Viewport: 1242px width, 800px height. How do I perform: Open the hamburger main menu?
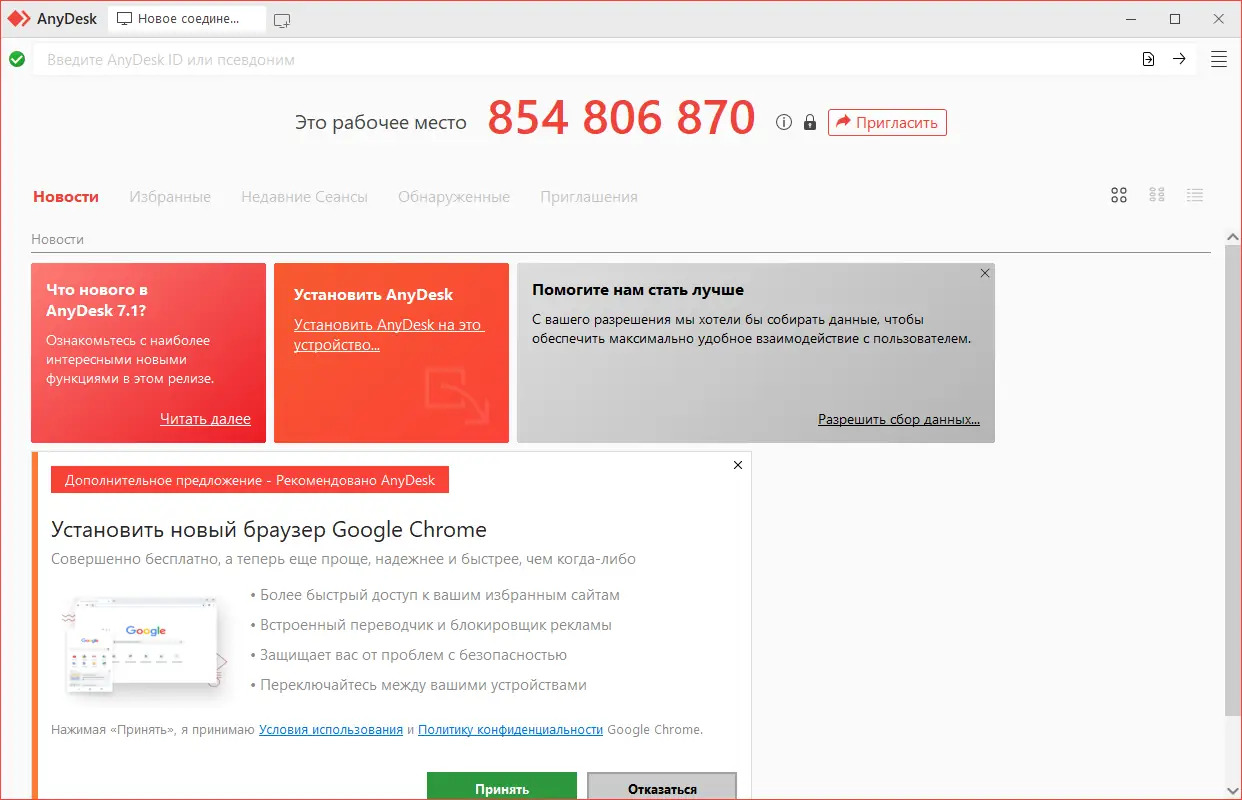(1219, 59)
